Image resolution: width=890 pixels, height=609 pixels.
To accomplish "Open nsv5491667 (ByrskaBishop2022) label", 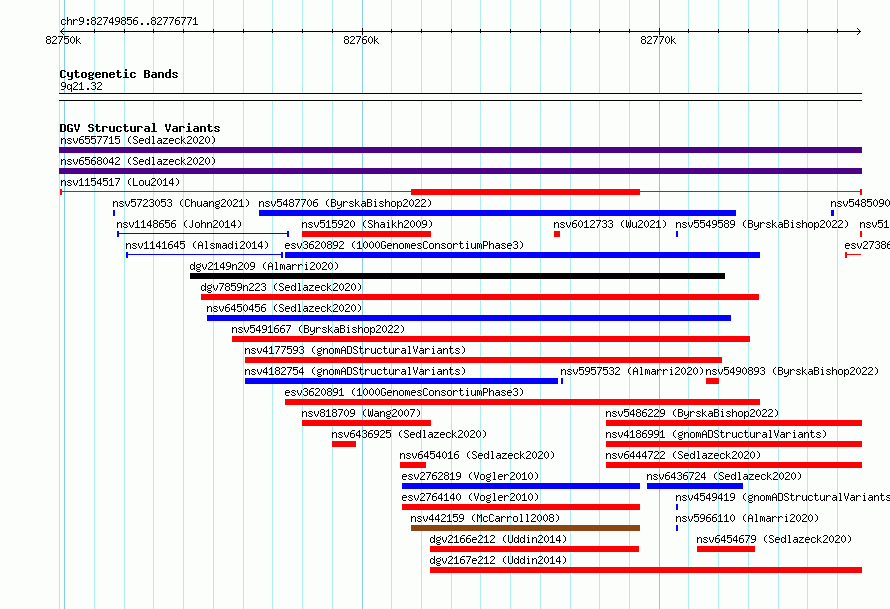I will [318, 329].
